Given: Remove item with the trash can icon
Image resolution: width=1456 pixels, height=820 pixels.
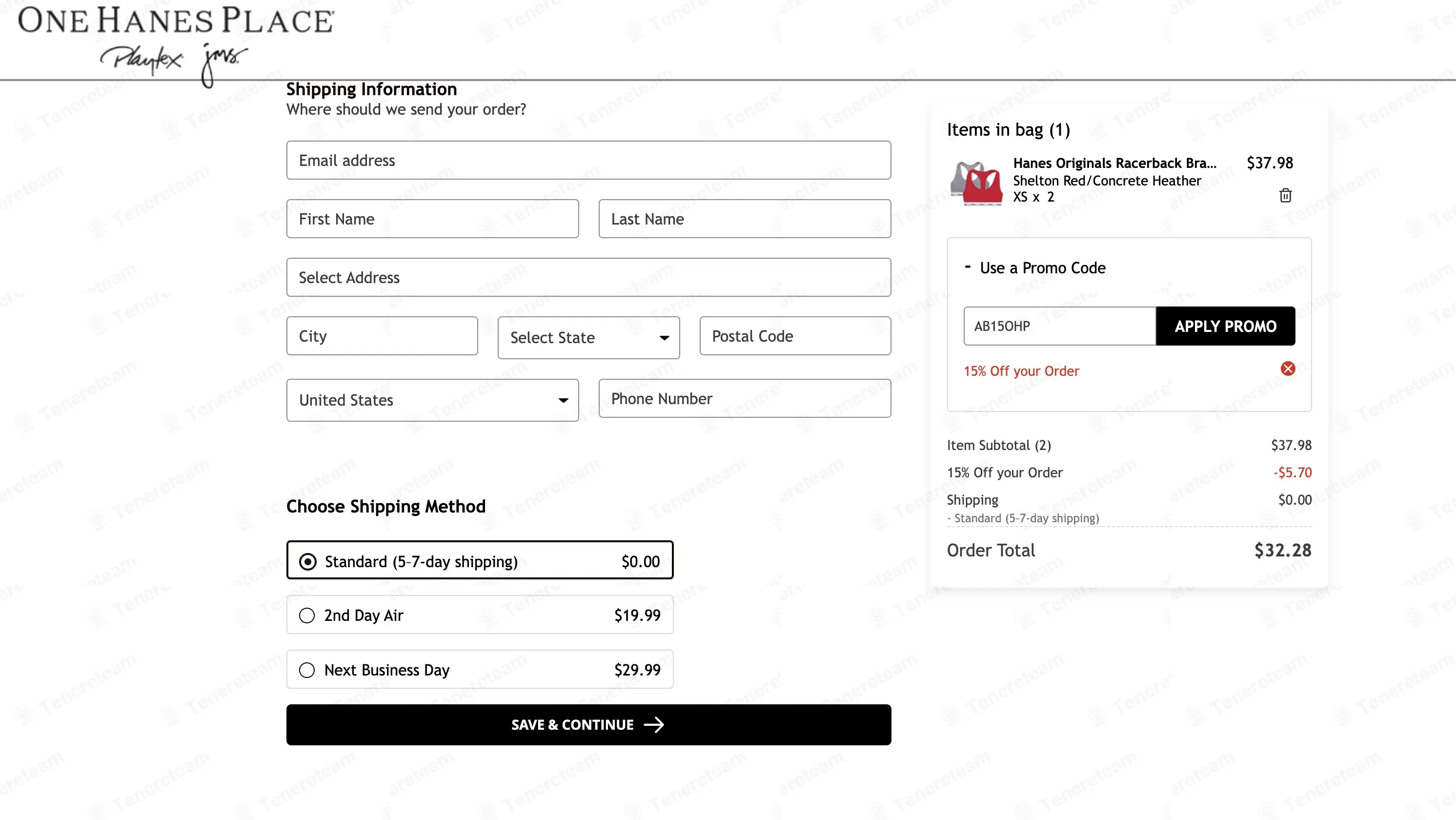Looking at the screenshot, I should (x=1285, y=195).
